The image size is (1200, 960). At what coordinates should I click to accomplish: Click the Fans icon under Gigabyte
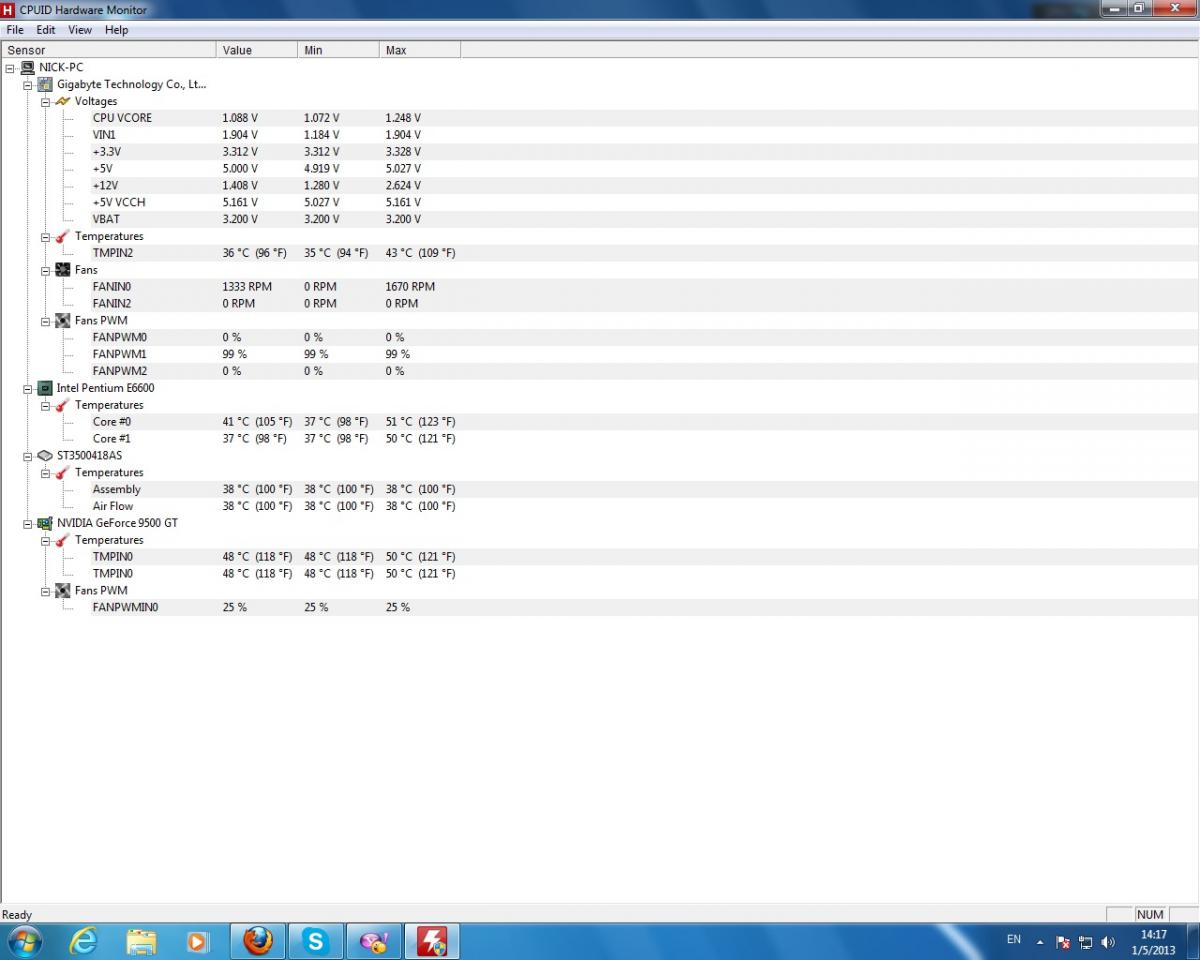[63, 270]
